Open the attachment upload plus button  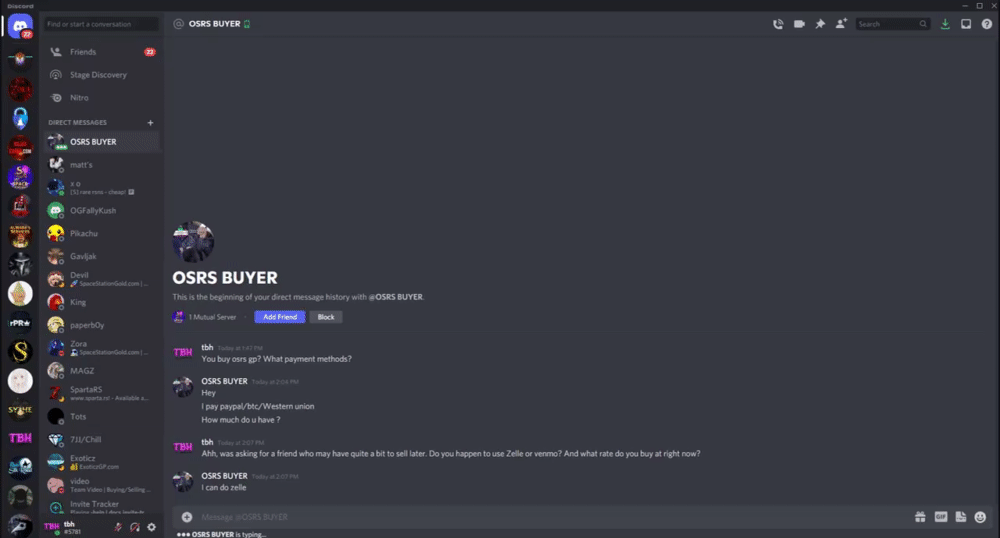[x=187, y=517]
